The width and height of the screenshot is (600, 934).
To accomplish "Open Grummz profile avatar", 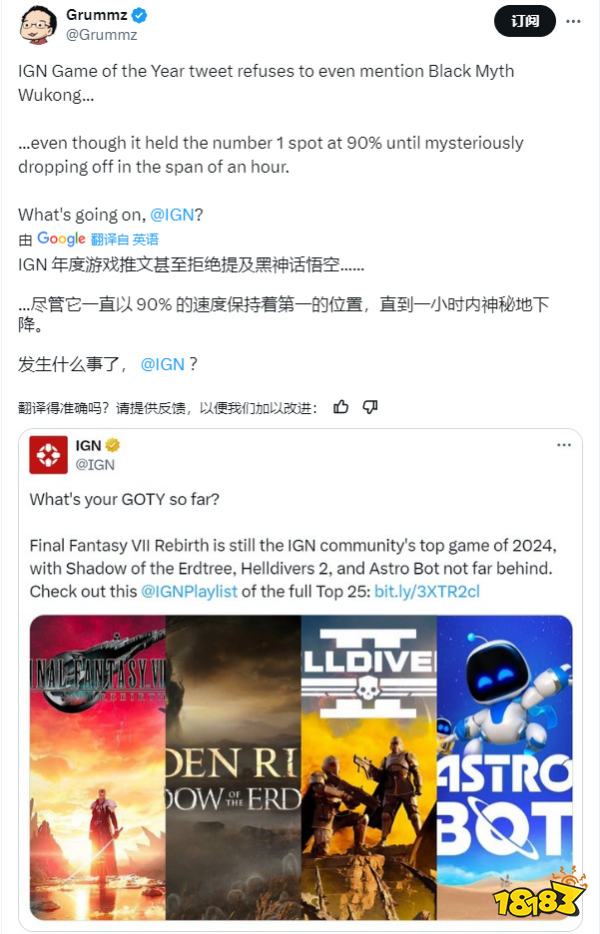I will pyautogui.click(x=38, y=24).
